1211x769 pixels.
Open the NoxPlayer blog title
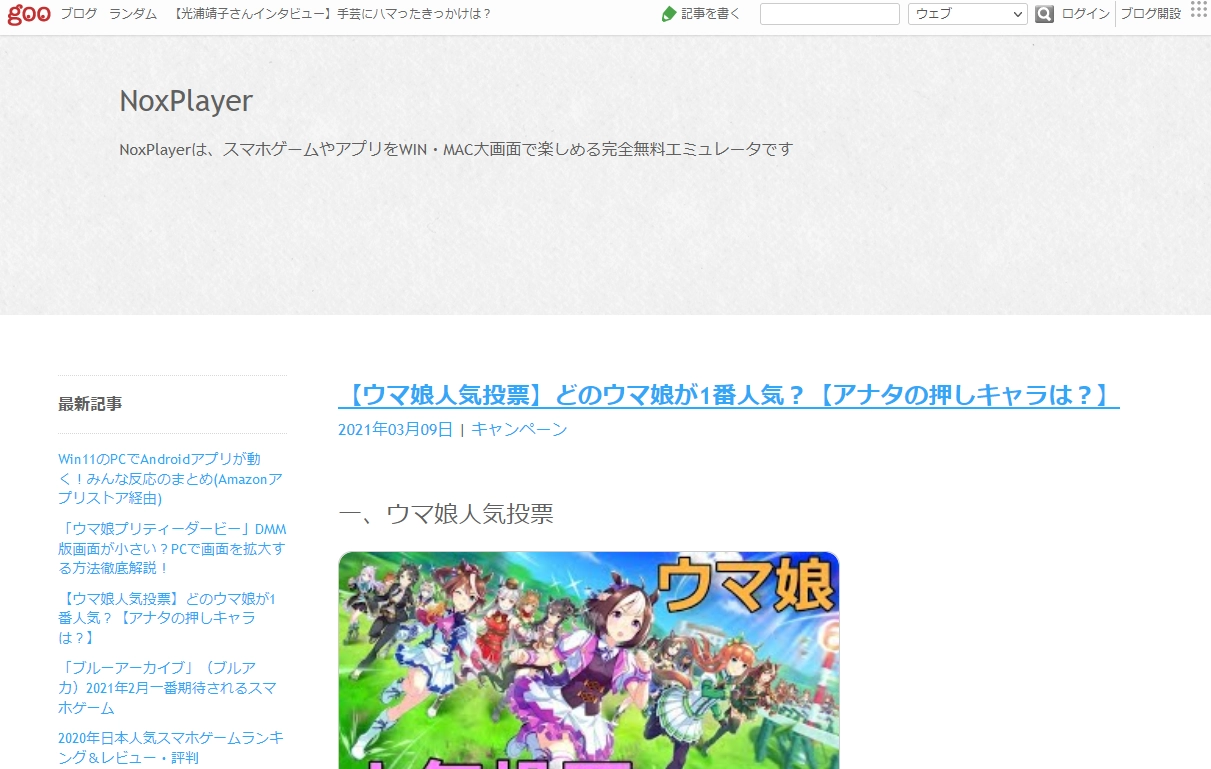coord(186,101)
